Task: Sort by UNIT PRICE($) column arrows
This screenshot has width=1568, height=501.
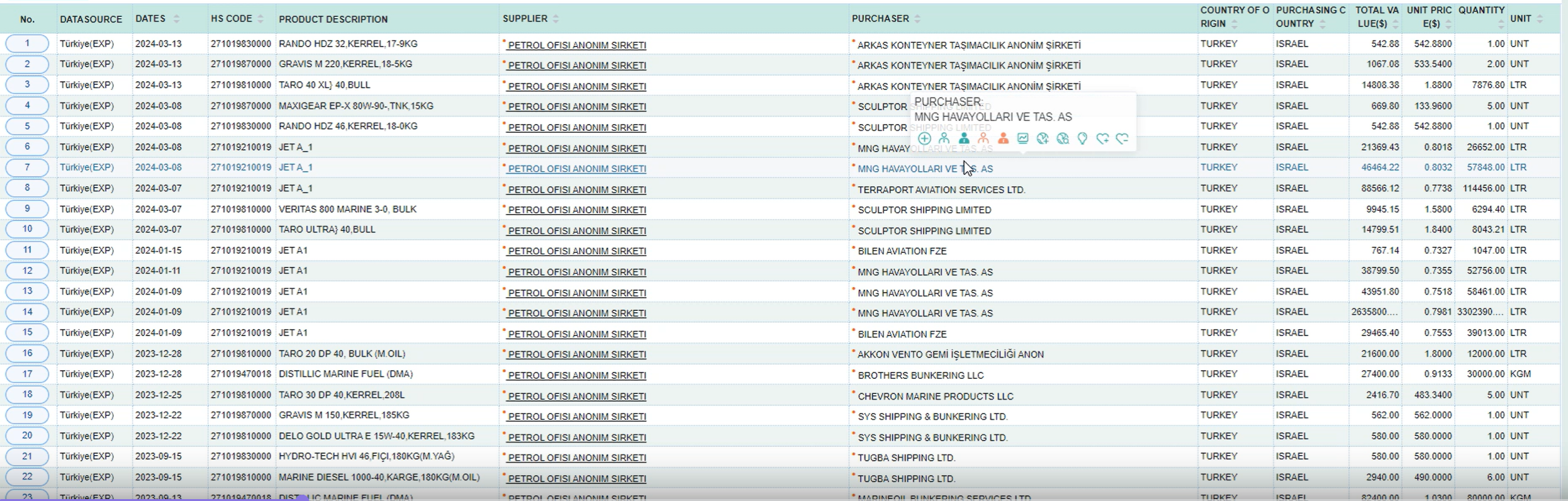Action: point(1448,24)
